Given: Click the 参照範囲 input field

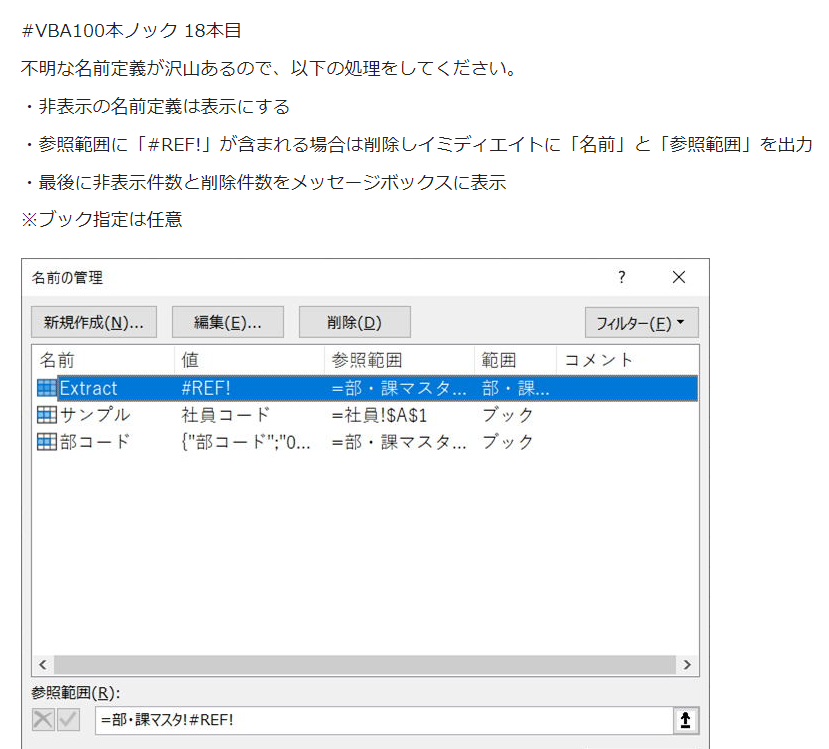Looking at the screenshot, I should (x=384, y=720).
